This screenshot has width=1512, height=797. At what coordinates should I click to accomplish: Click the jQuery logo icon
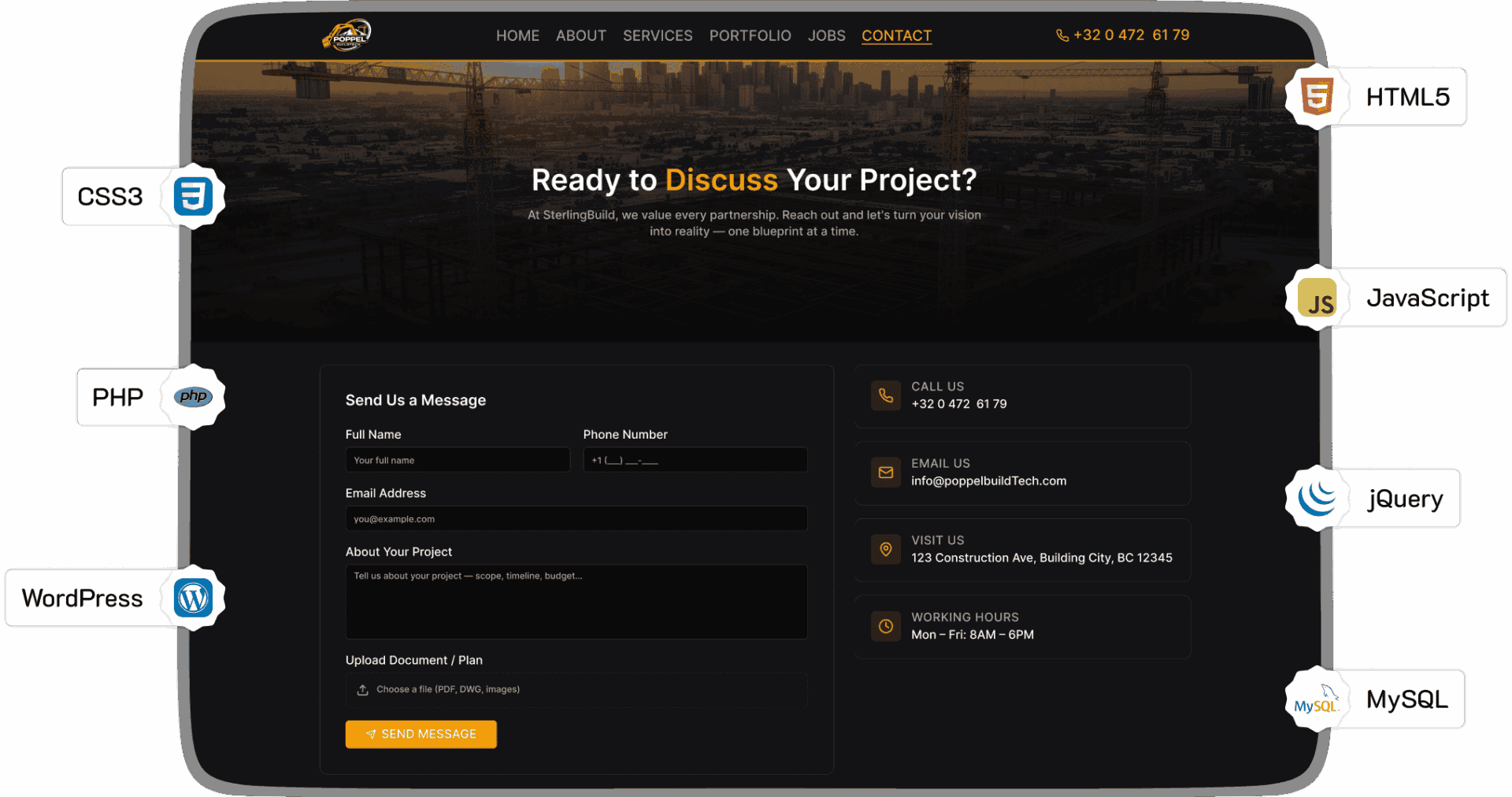1317,499
